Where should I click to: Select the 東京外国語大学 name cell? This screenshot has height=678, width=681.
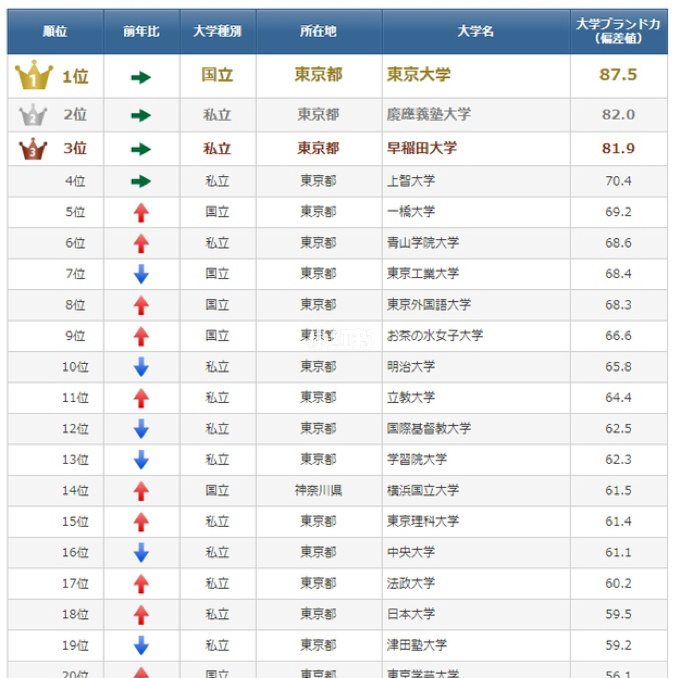pyautogui.click(x=476, y=305)
